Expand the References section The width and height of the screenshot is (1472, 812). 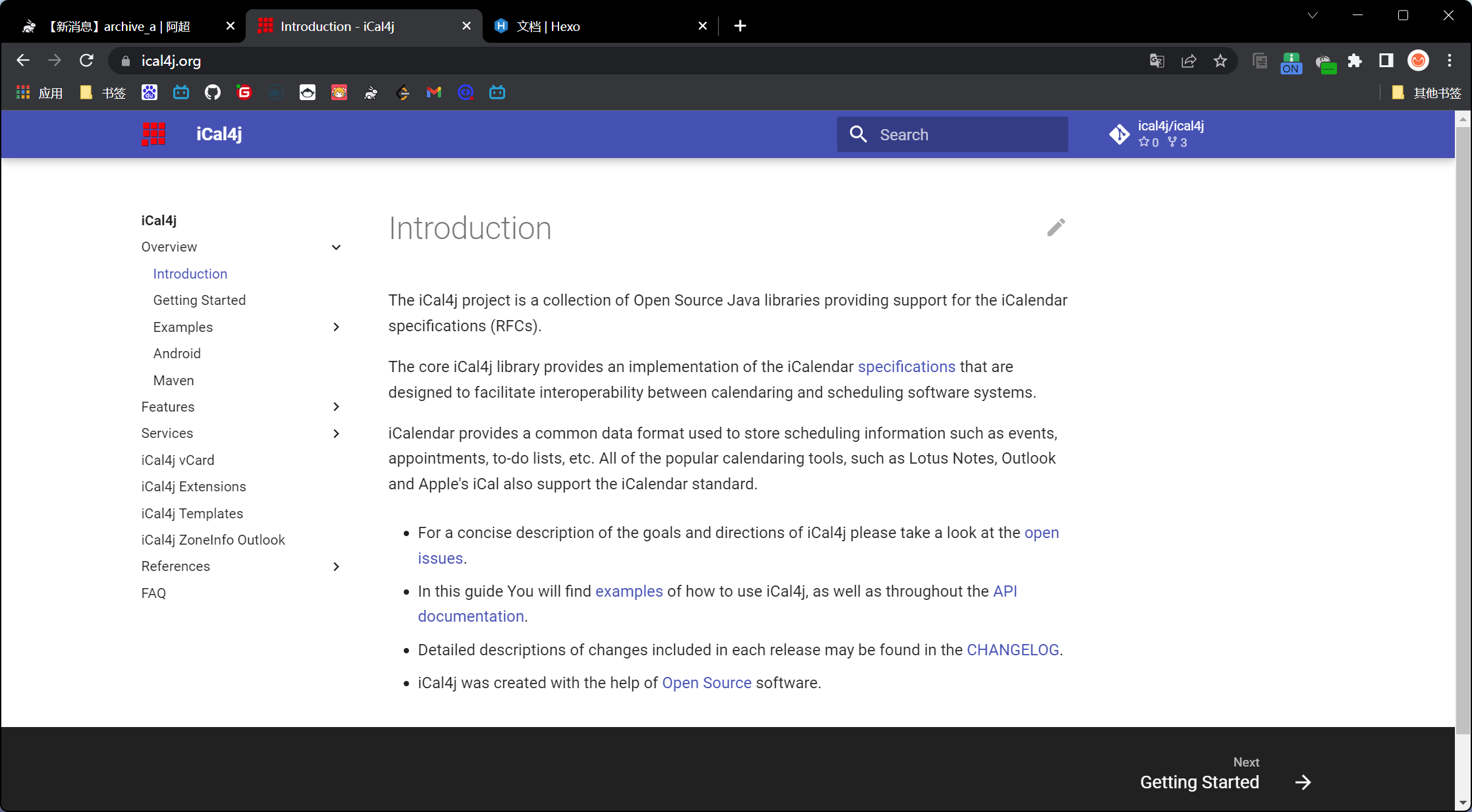click(x=336, y=566)
